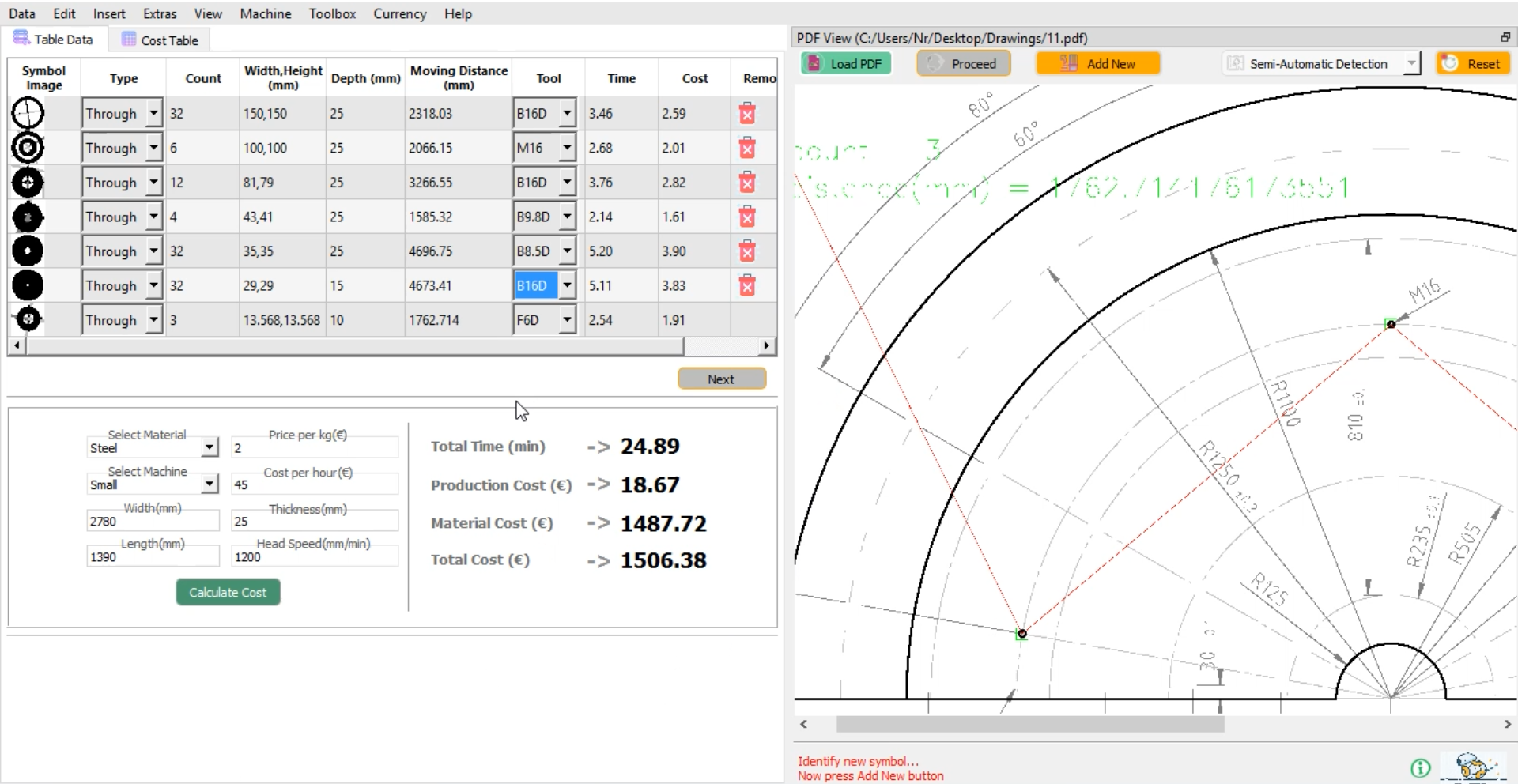Click the Proceed button

(964, 64)
